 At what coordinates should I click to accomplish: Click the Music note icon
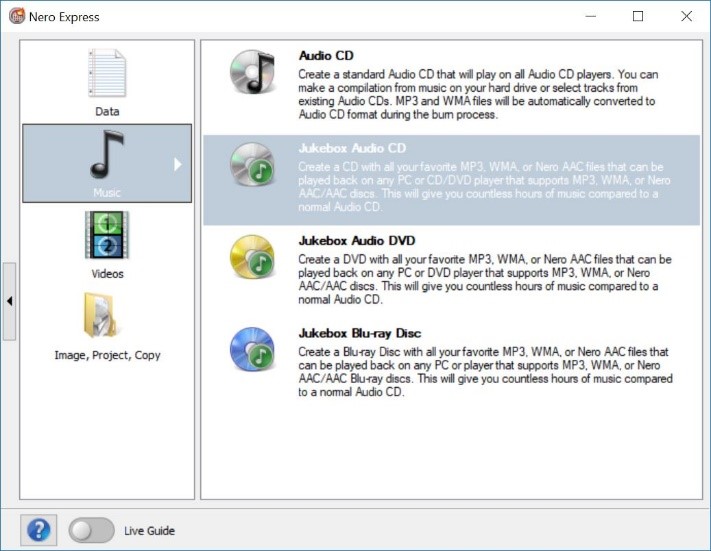tap(106, 155)
